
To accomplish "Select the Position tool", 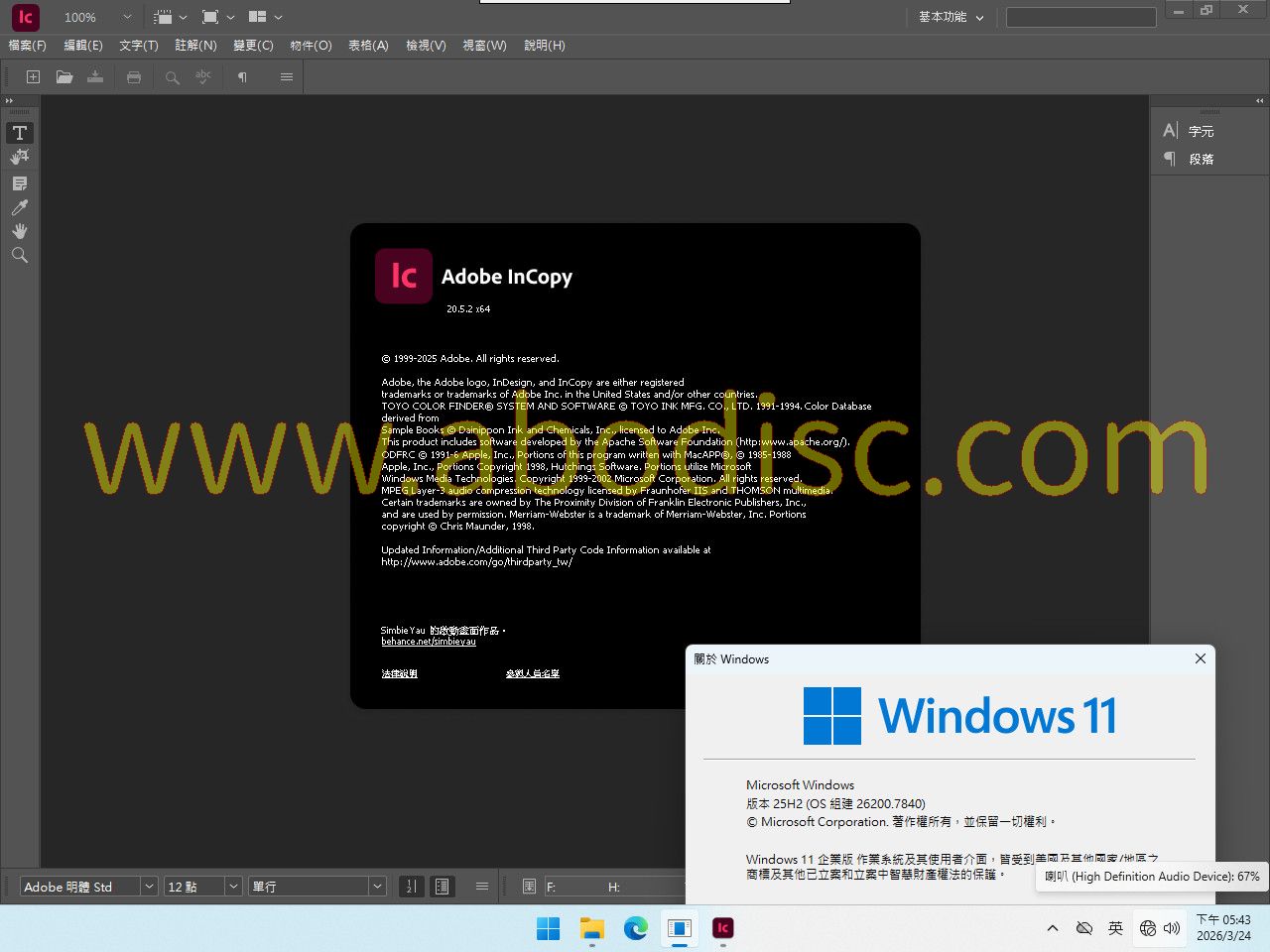I will [x=20, y=158].
